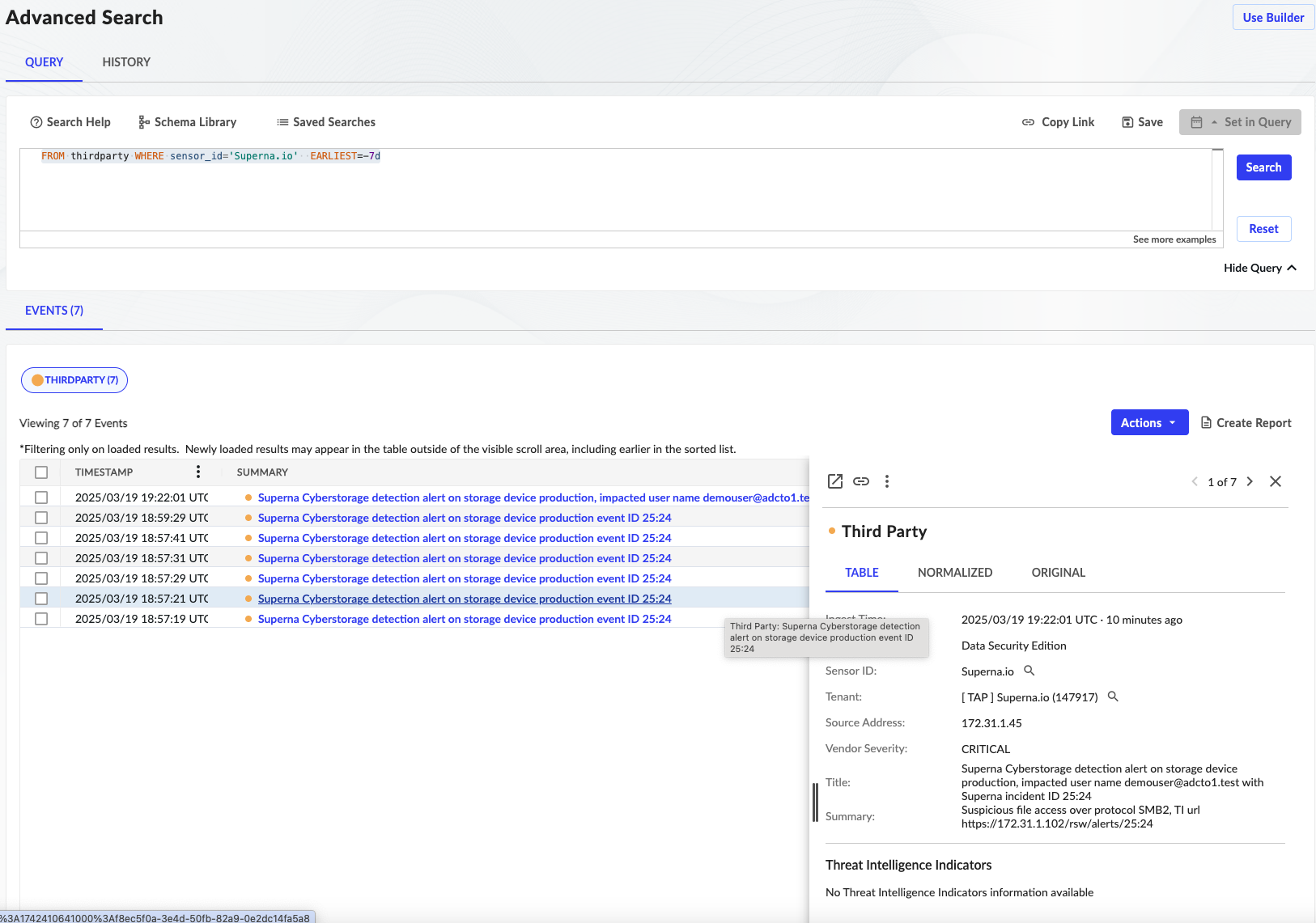Search by Sensor ID Superna.io magnifier

click(1029, 671)
